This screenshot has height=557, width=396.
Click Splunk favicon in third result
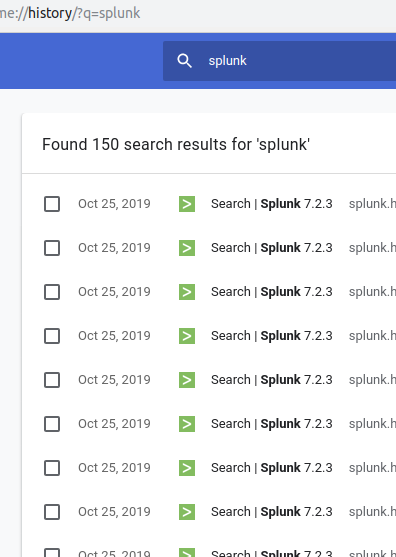(x=187, y=292)
